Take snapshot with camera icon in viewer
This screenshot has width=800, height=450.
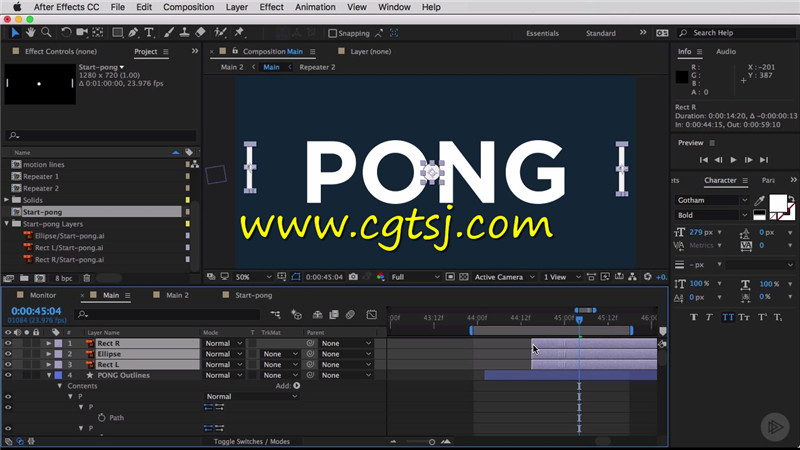coord(353,277)
